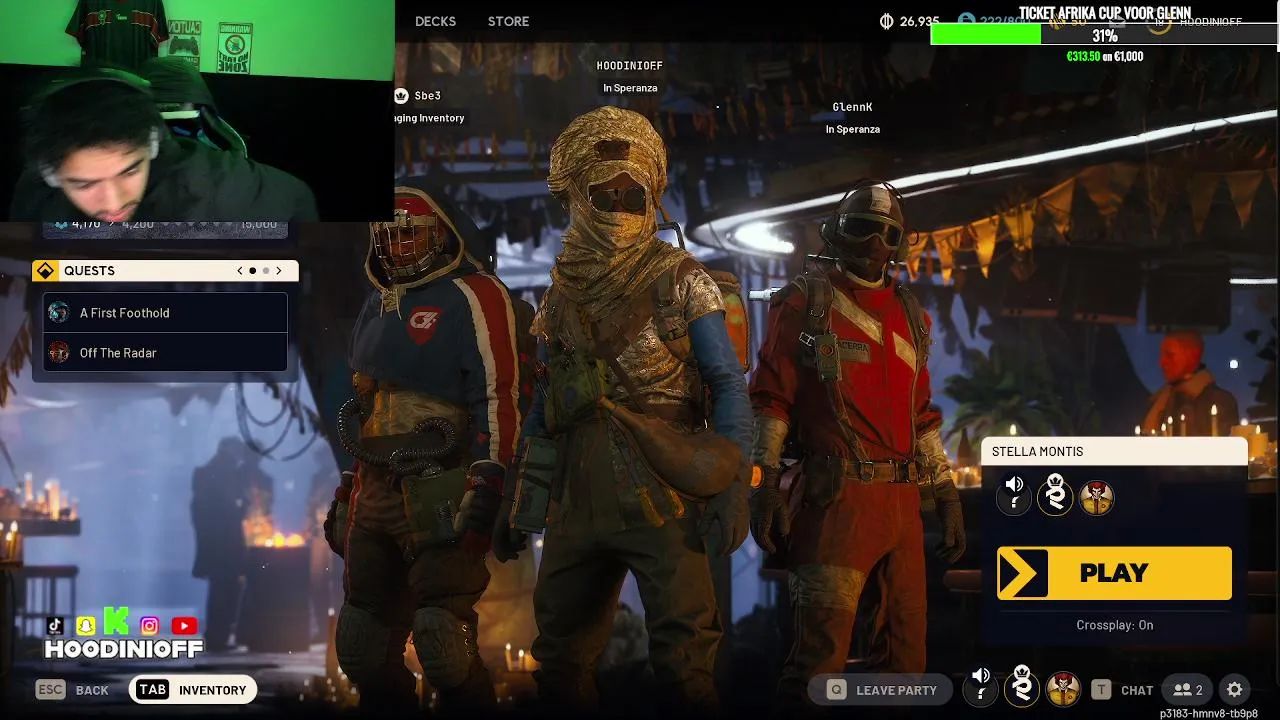Click the Off The Radar quest icon

pos(59,352)
